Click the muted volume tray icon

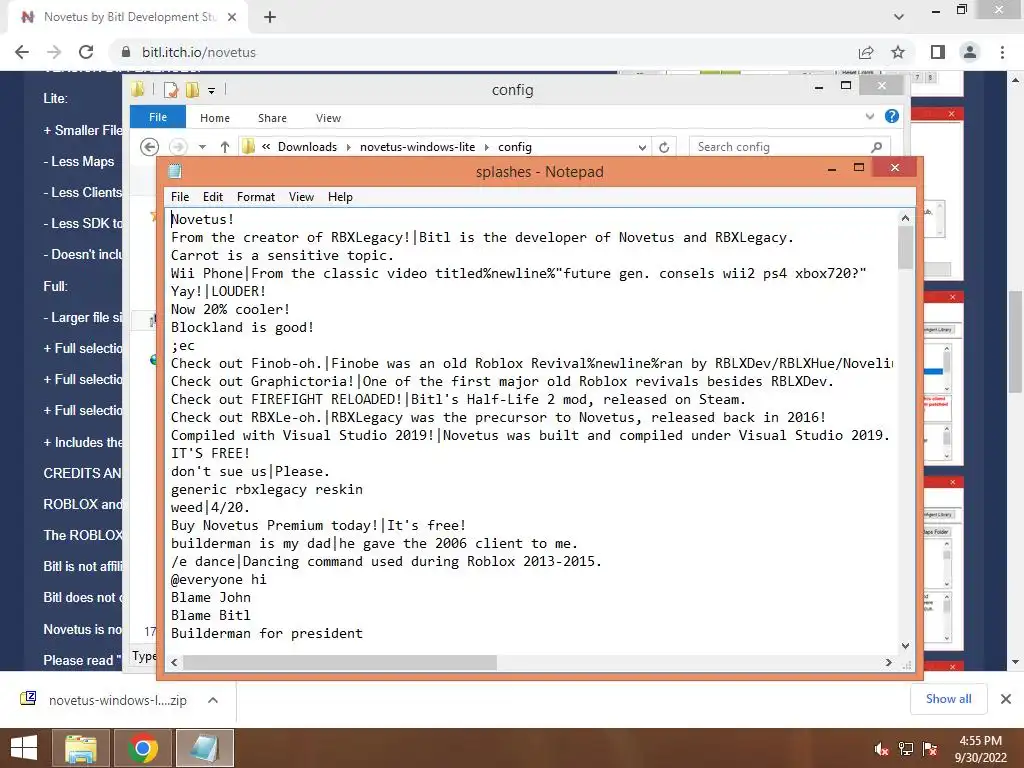tap(881, 749)
